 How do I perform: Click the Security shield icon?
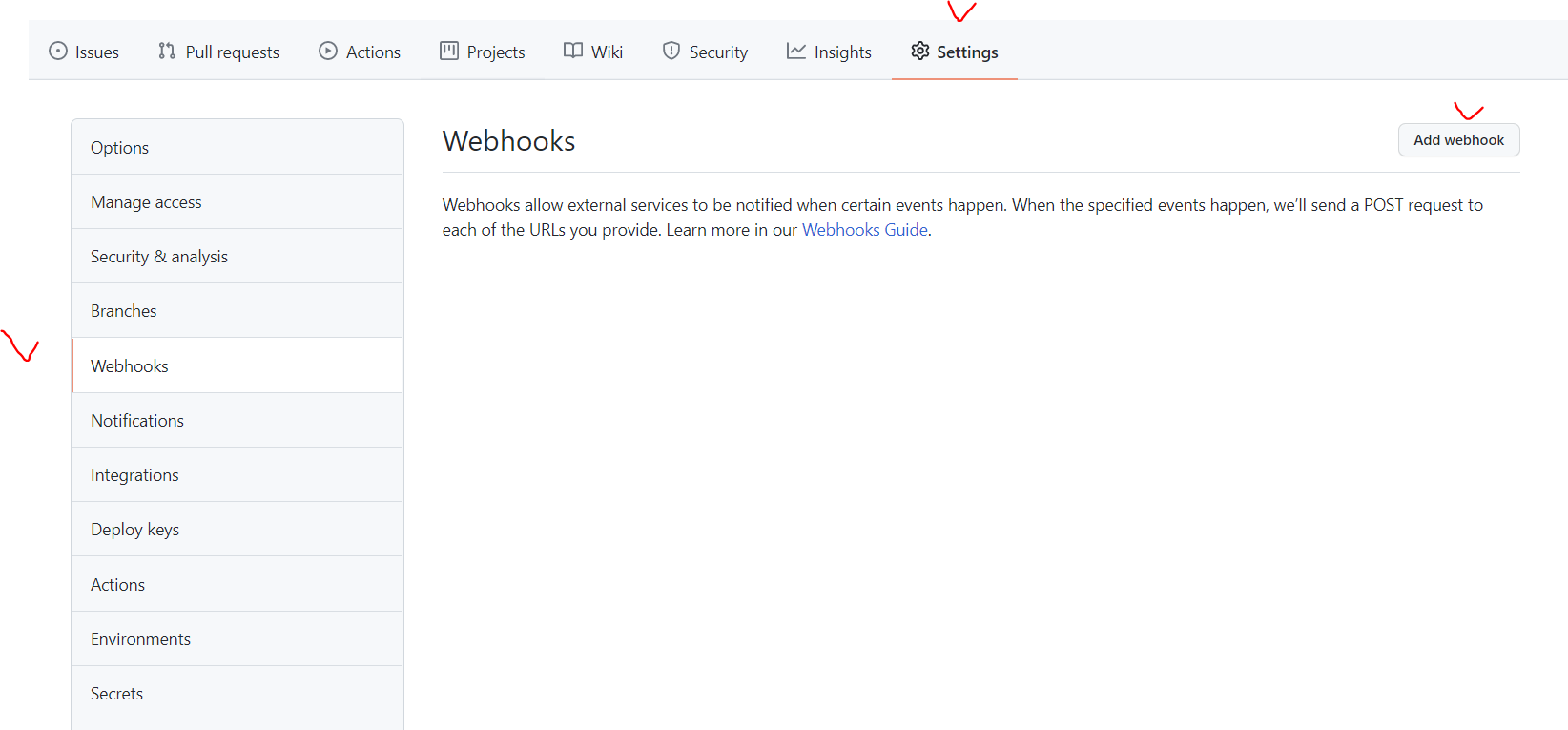(x=671, y=52)
